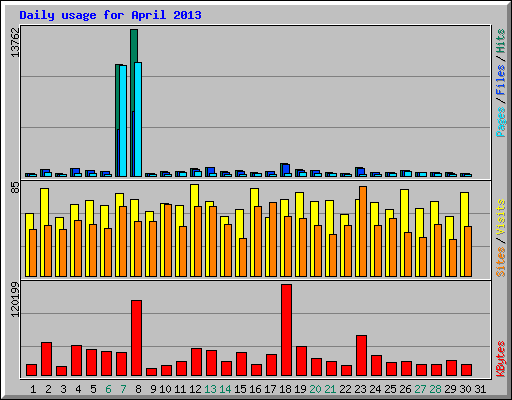Click the green day 7 axis label
Screen dimensions: 512x400
tap(123, 389)
